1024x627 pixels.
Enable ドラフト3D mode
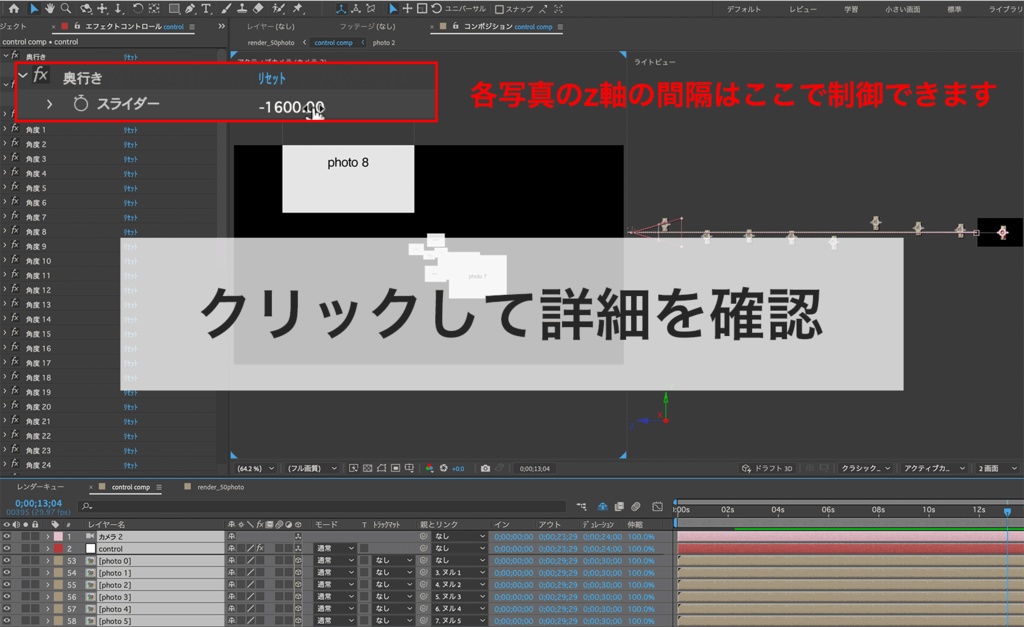[770, 467]
